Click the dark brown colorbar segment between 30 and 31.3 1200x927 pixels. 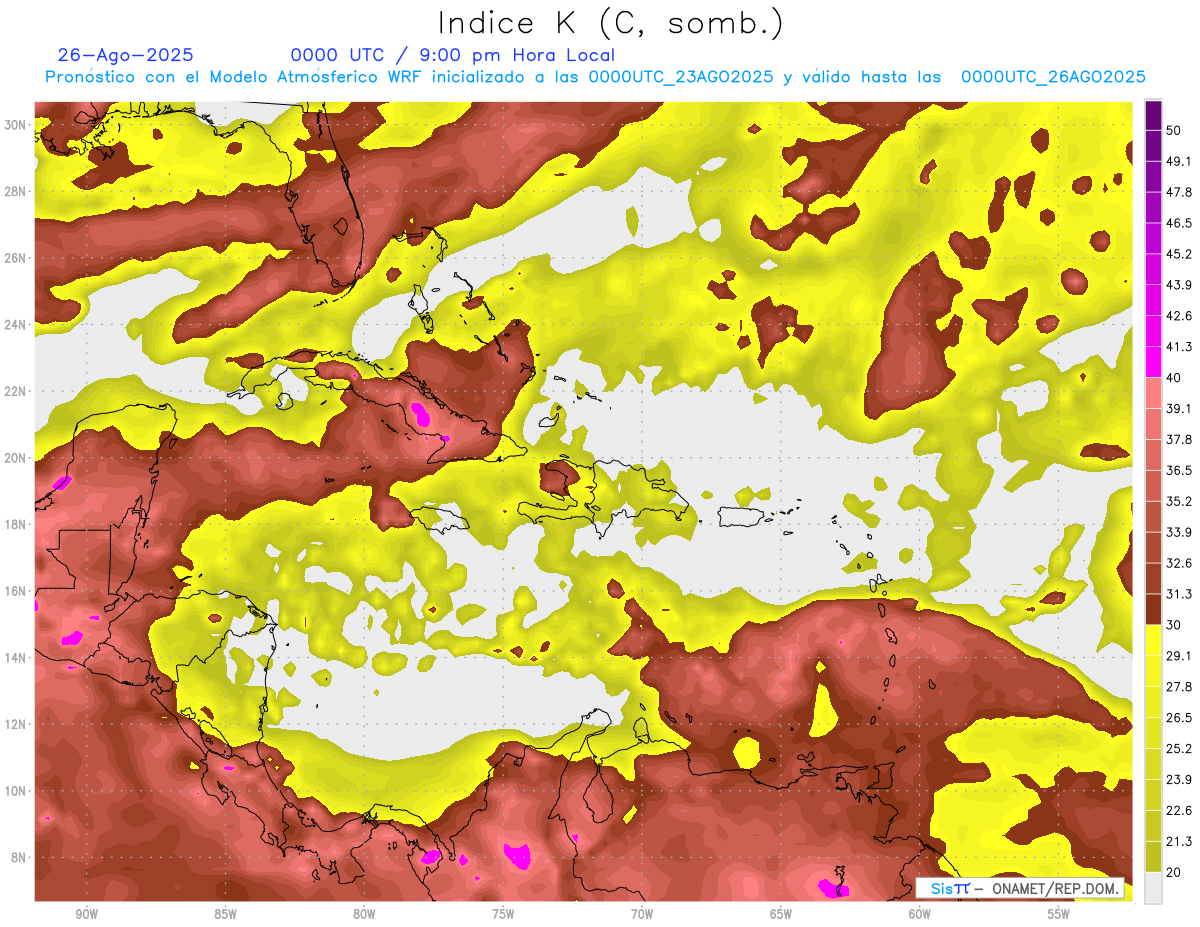click(x=1153, y=609)
